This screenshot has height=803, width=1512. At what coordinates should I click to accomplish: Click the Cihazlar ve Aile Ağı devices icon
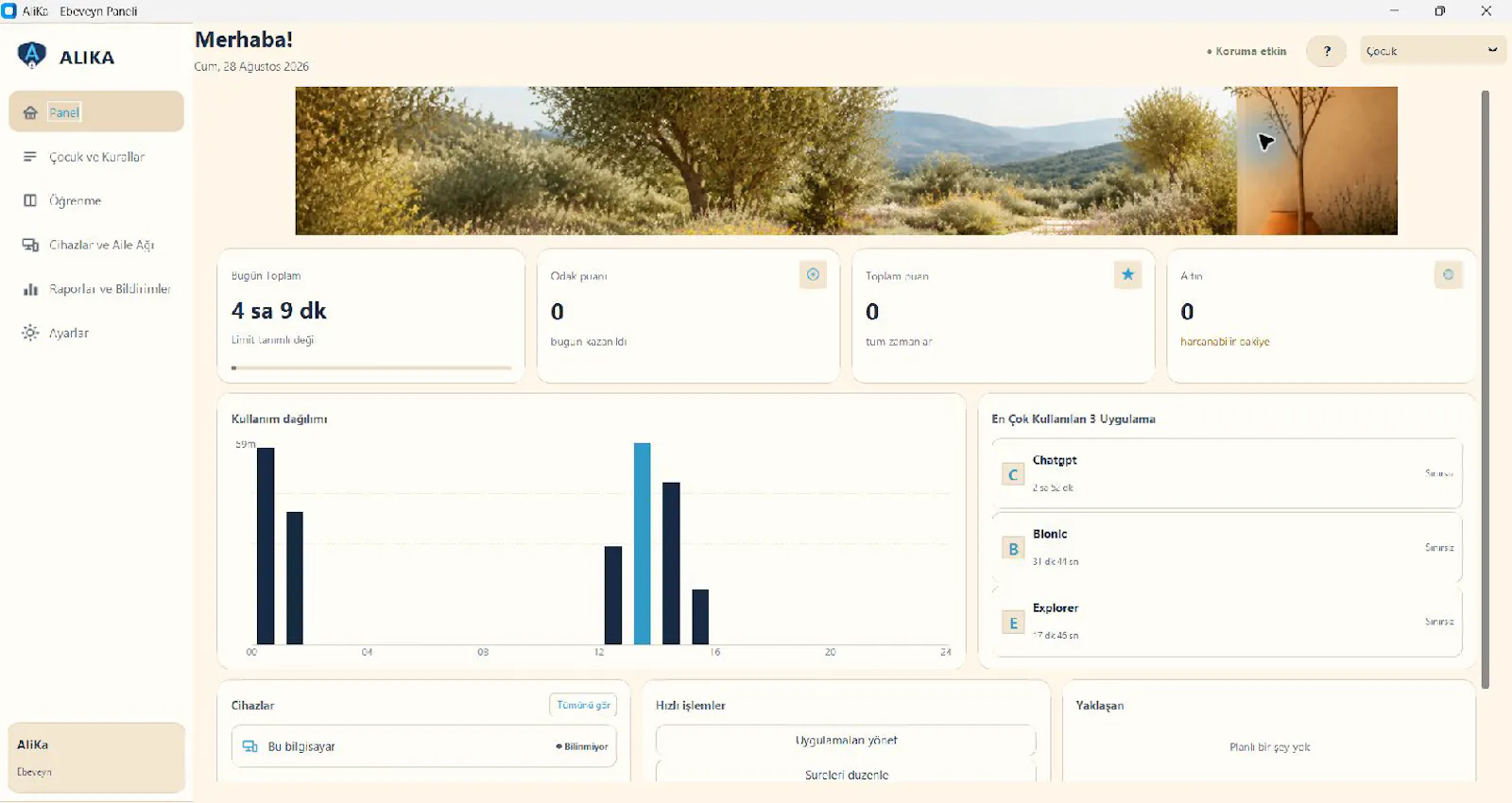[x=30, y=245]
